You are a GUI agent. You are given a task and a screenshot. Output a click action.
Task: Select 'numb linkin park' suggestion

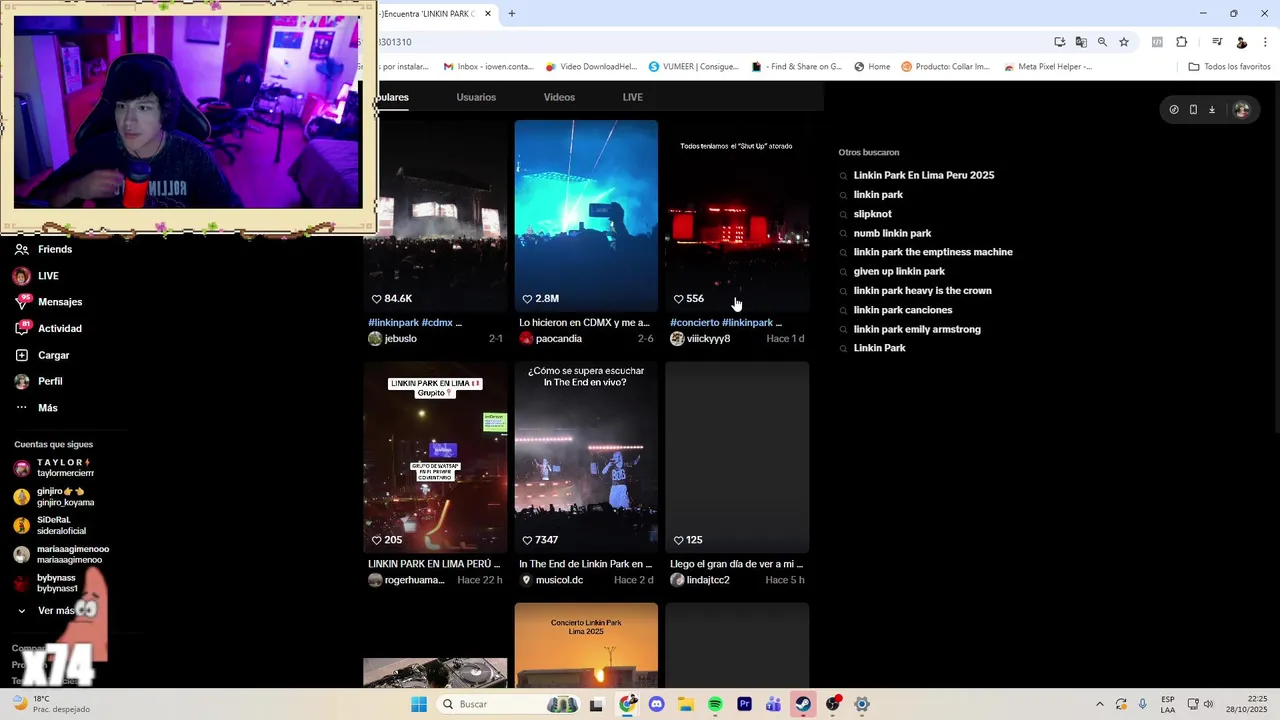click(892, 233)
